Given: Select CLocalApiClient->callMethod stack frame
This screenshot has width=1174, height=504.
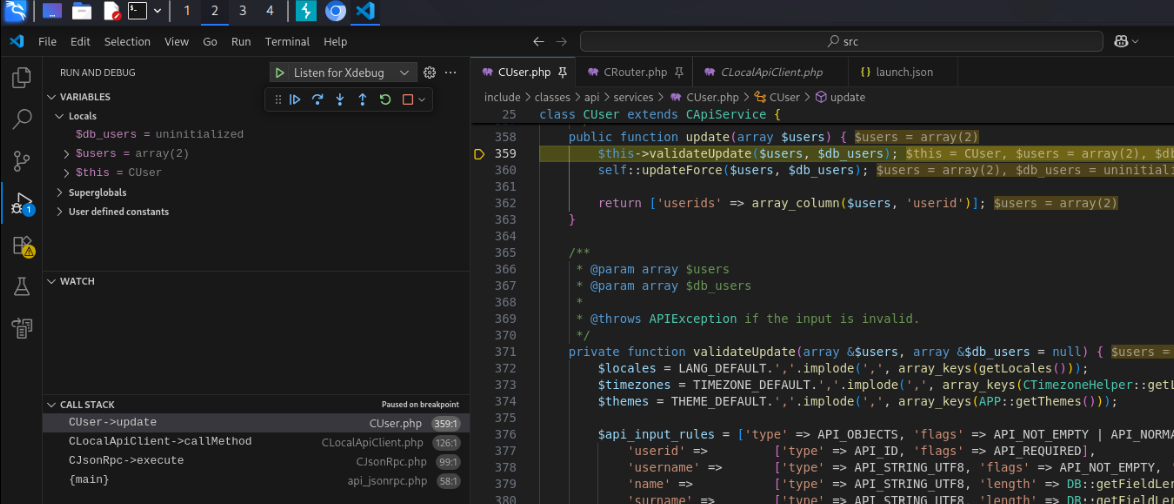Looking at the screenshot, I should tap(256, 442).
